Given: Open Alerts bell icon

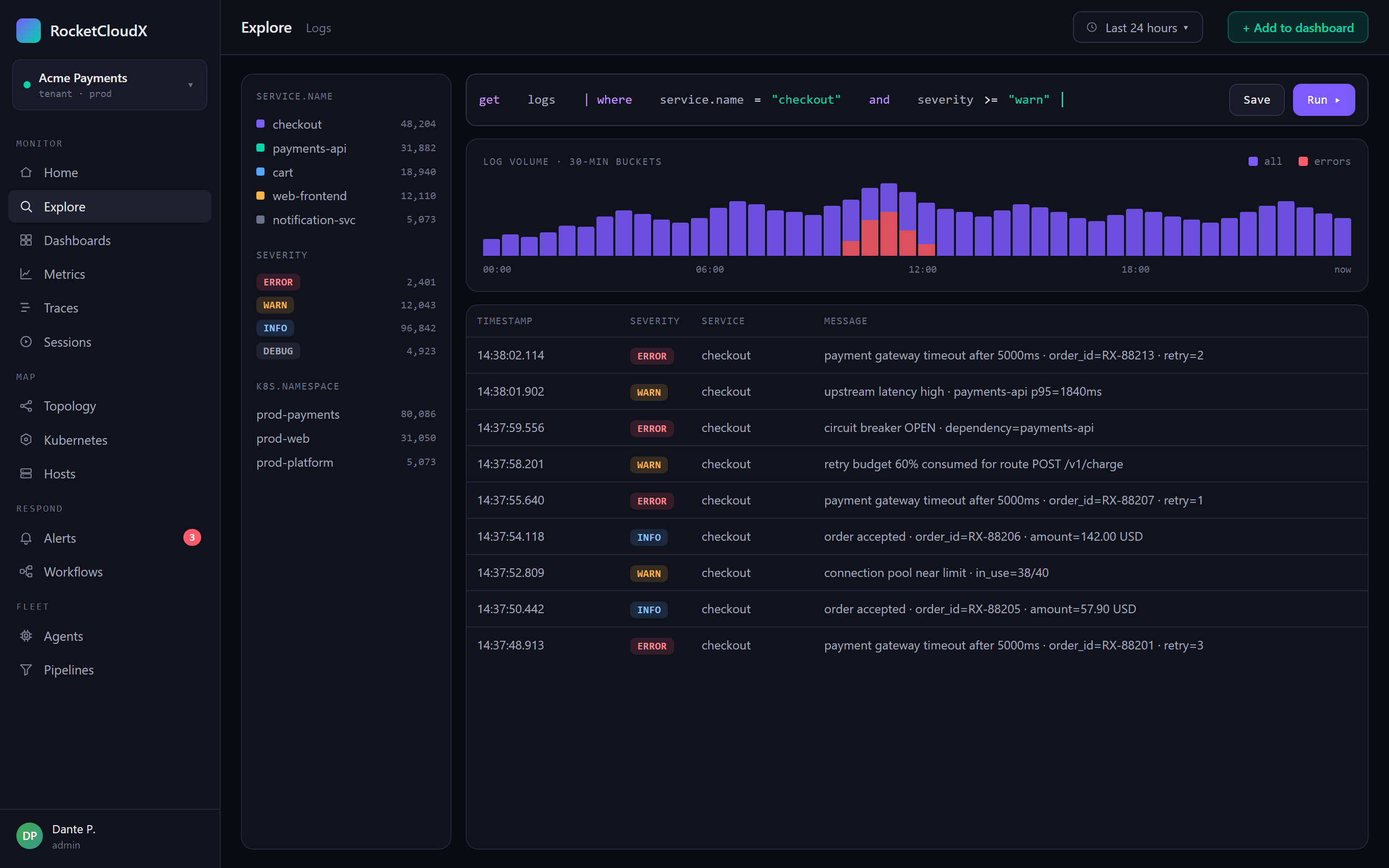Looking at the screenshot, I should (26, 538).
